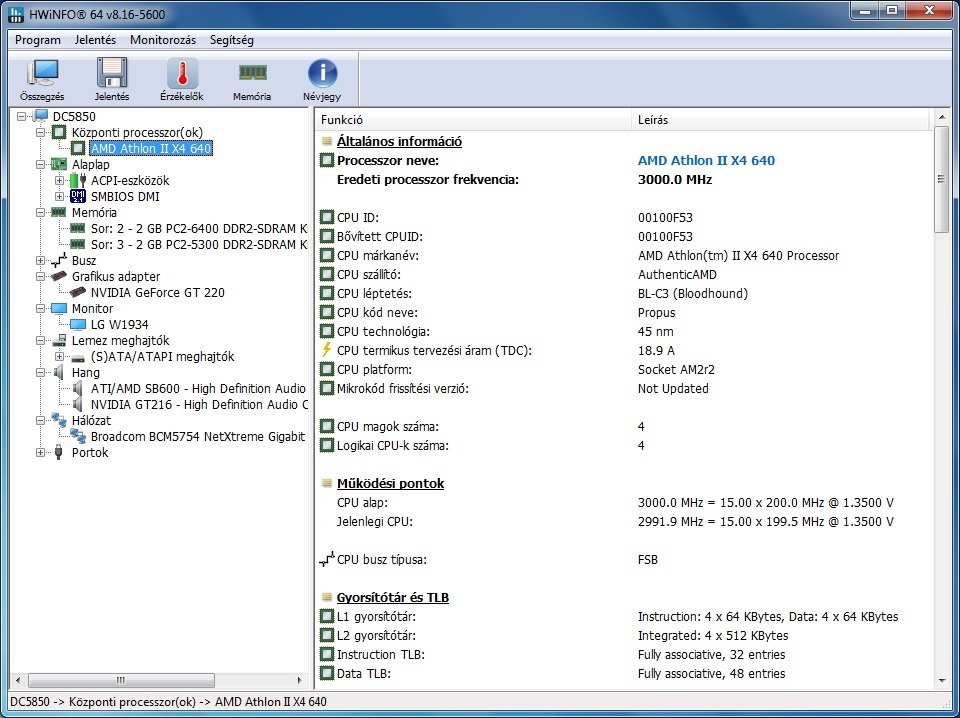This screenshot has height=718, width=960.
Task: Click the L2 gyorsítótár row
Action: tap(624, 635)
